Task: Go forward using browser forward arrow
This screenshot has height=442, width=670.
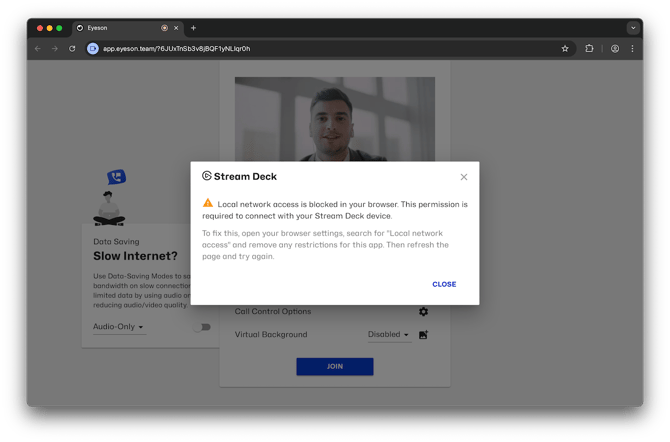Action: [55, 49]
